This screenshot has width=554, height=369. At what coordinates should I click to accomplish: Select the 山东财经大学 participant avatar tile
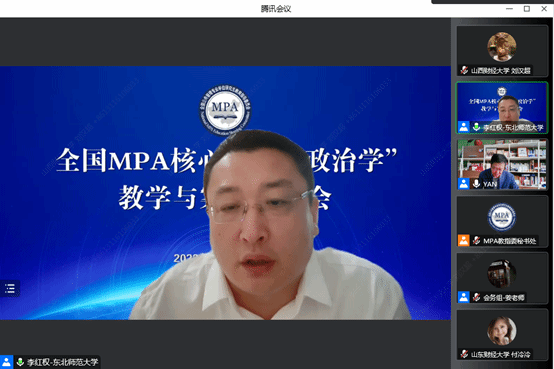pyautogui.click(x=502, y=335)
